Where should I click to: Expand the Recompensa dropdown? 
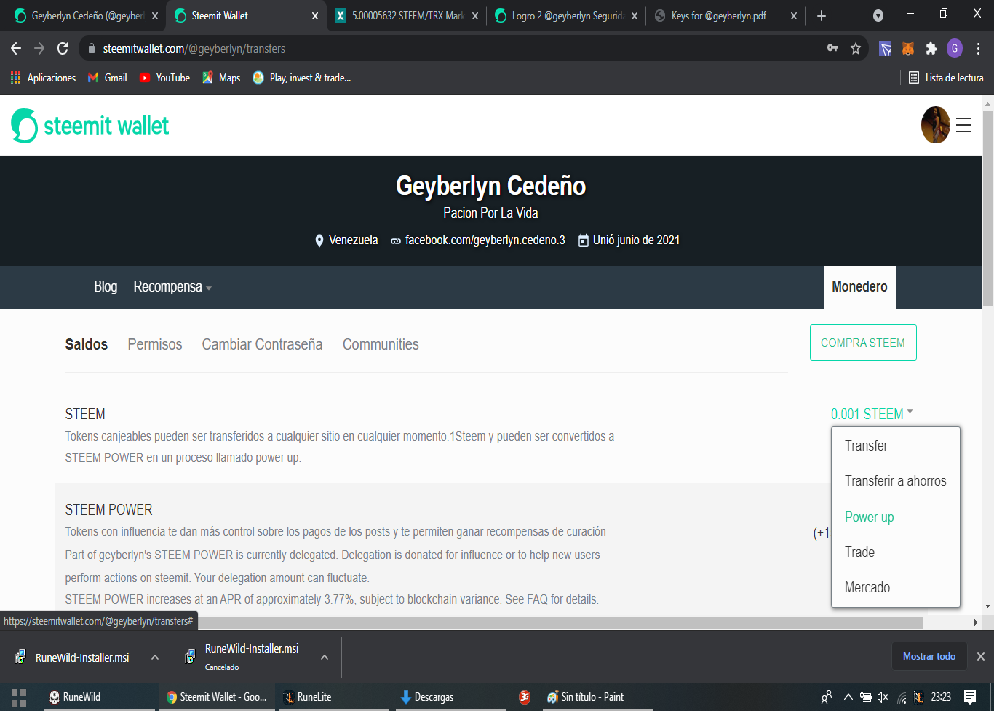[x=172, y=287]
